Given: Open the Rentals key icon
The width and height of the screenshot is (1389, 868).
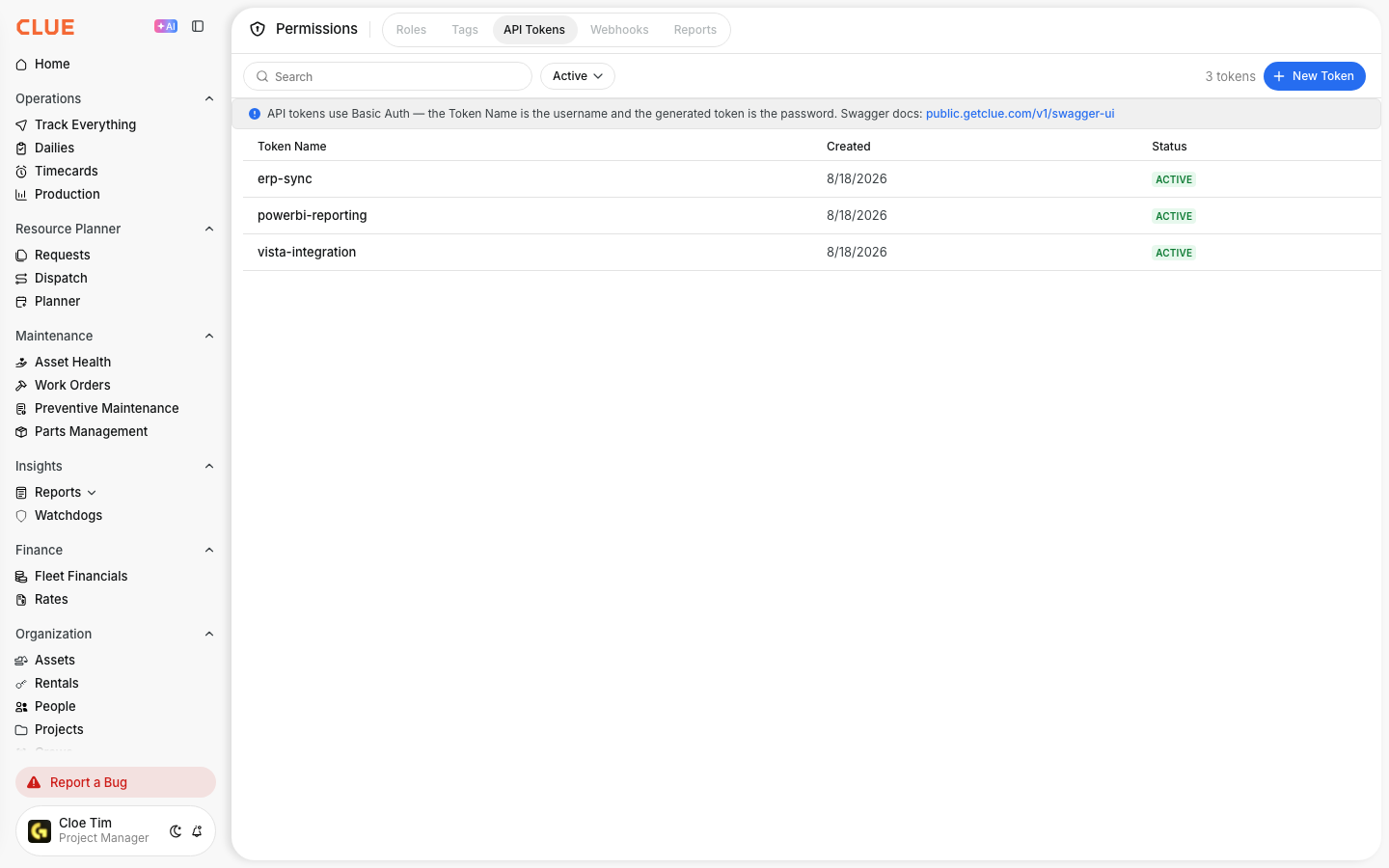Looking at the screenshot, I should pyautogui.click(x=21, y=684).
